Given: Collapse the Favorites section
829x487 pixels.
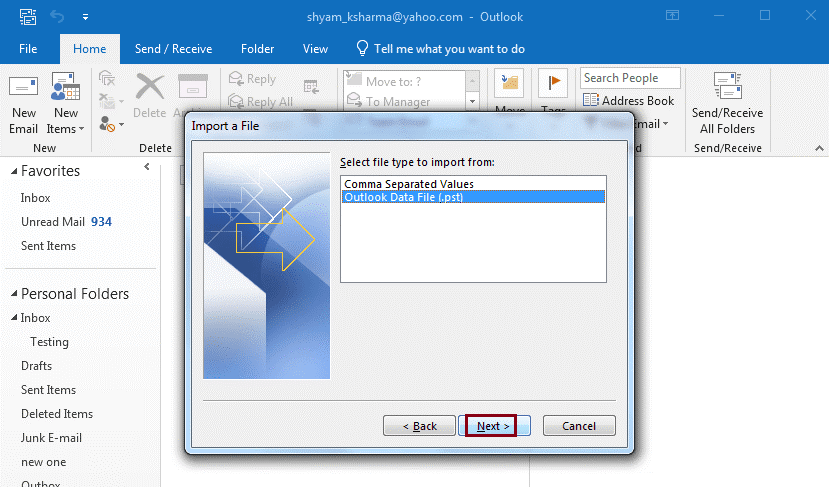Looking at the screenshot, I should pos(14,171).
